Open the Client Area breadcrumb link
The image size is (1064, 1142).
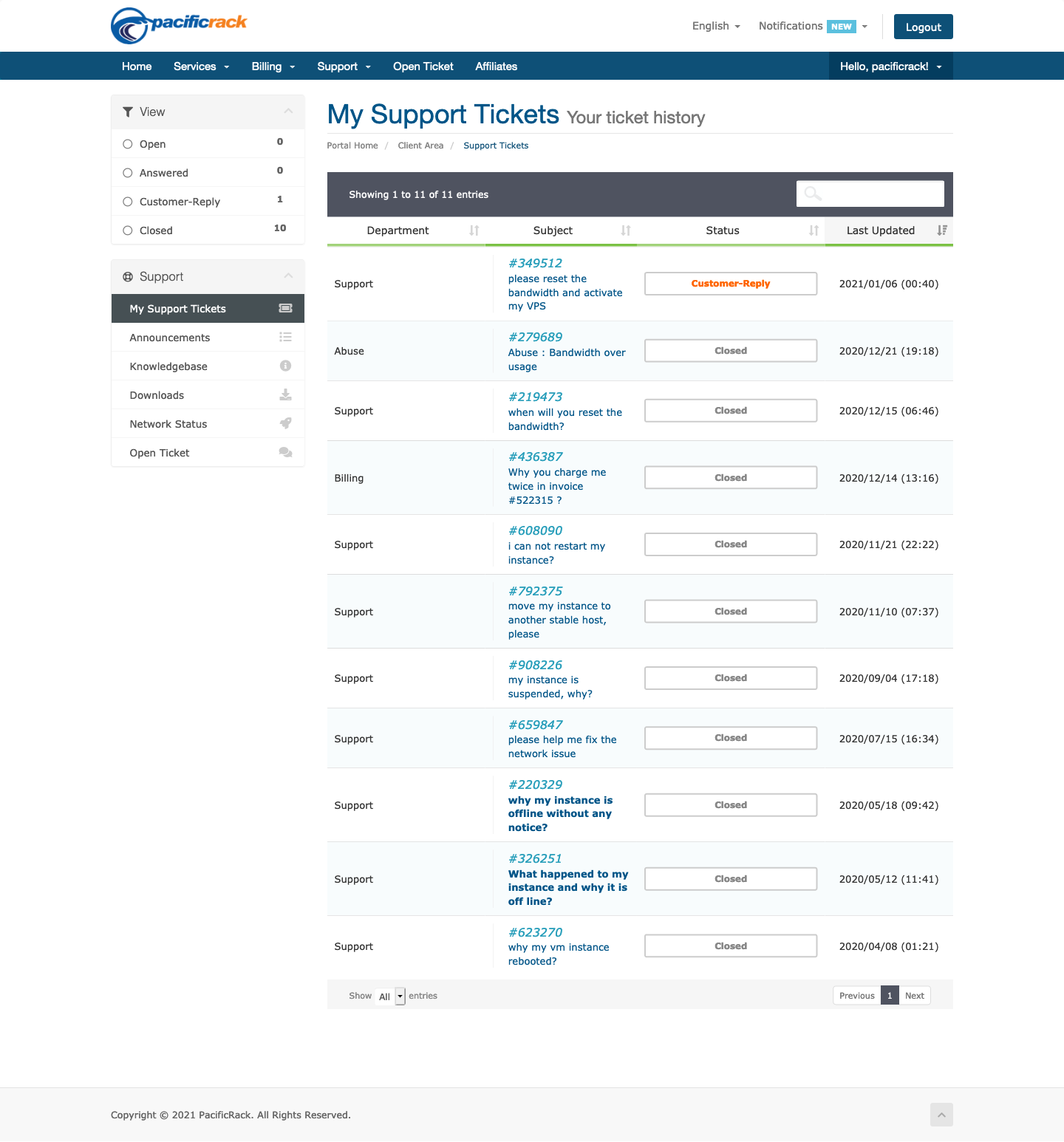(x=420, y=146)
